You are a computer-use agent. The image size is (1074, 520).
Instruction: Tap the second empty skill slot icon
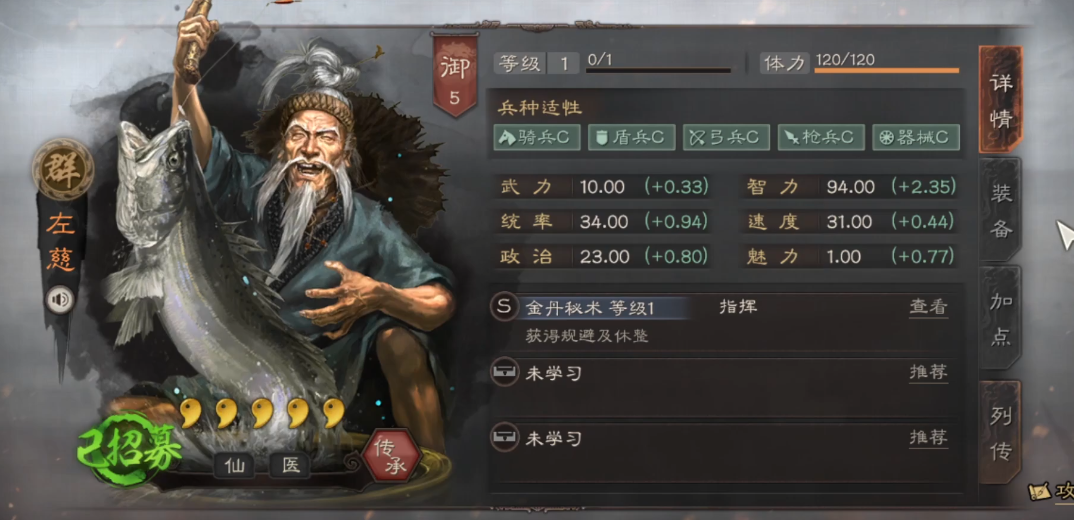(503, 436)
